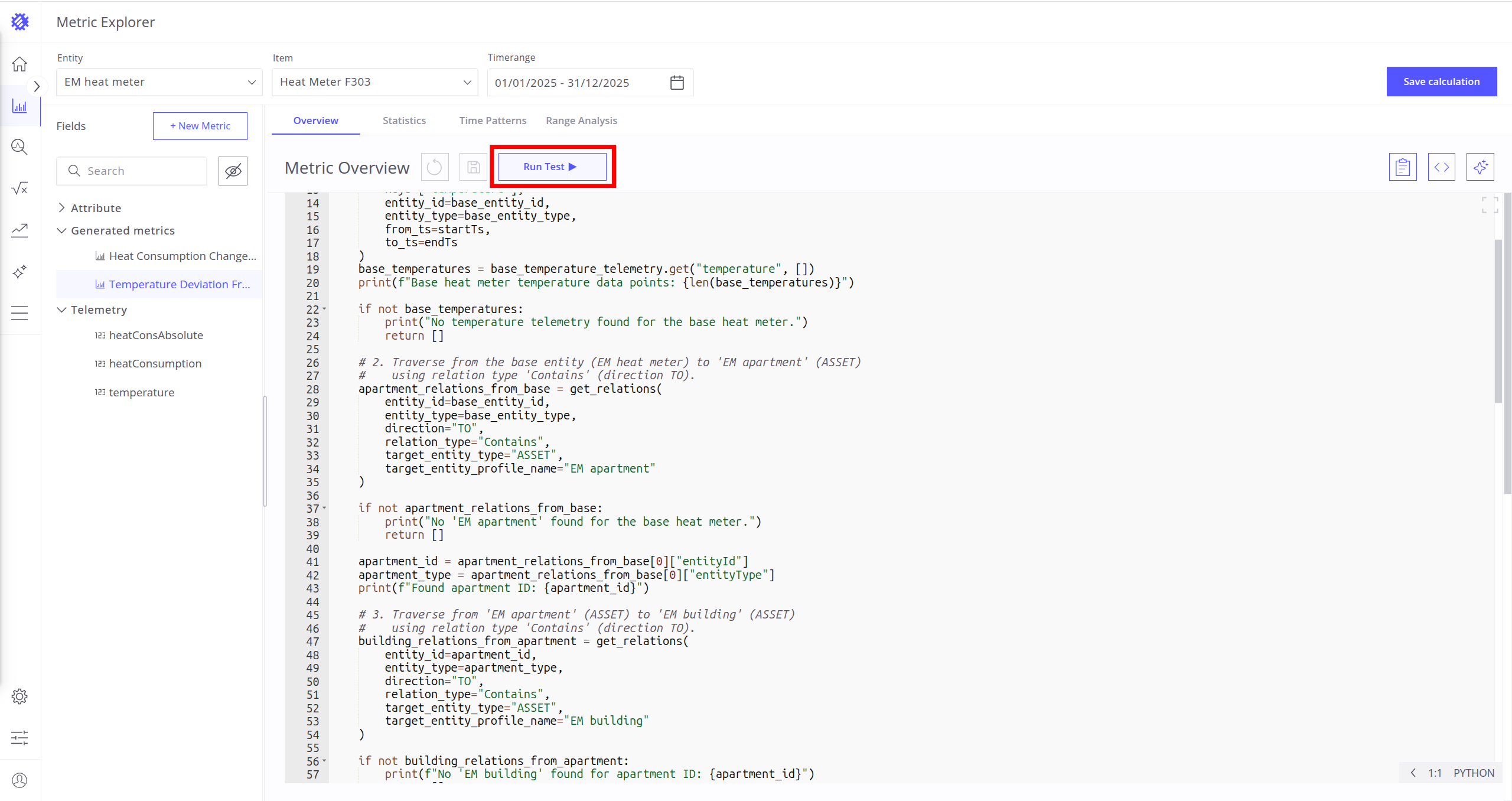Switch to the Range Analysis tab
This screenshot has height=801, width=1512.
point(581,121)
